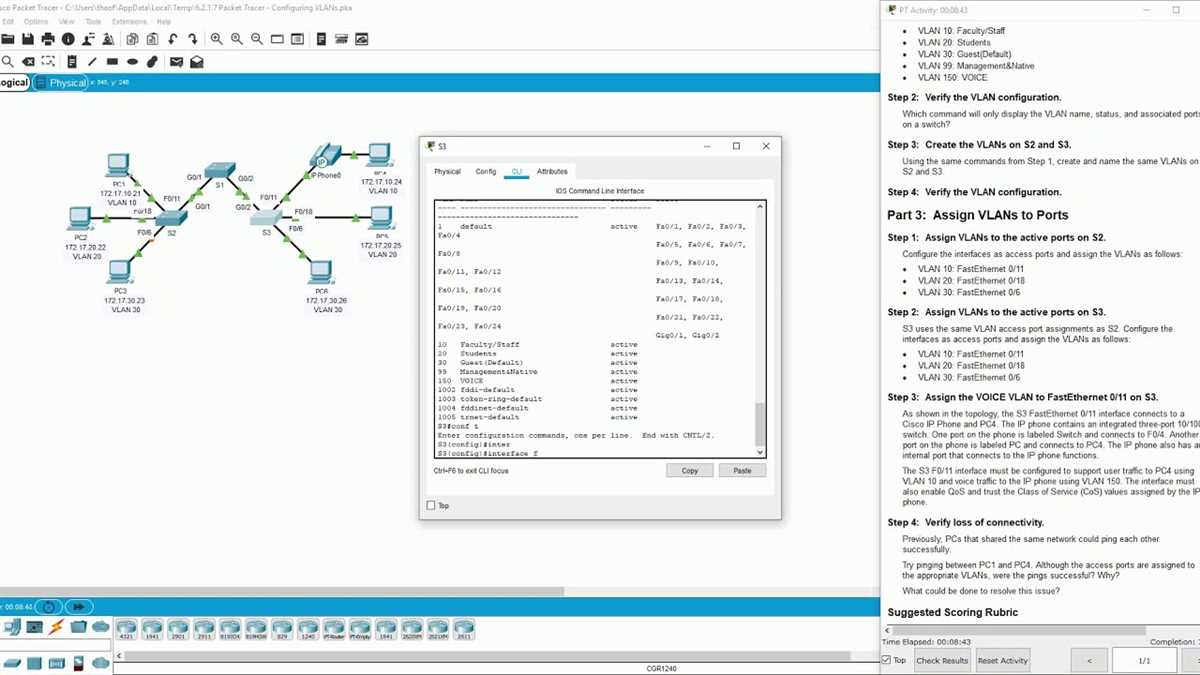Click Fast Forward Time button
The image size is (1200, 675).
[78, 606]
